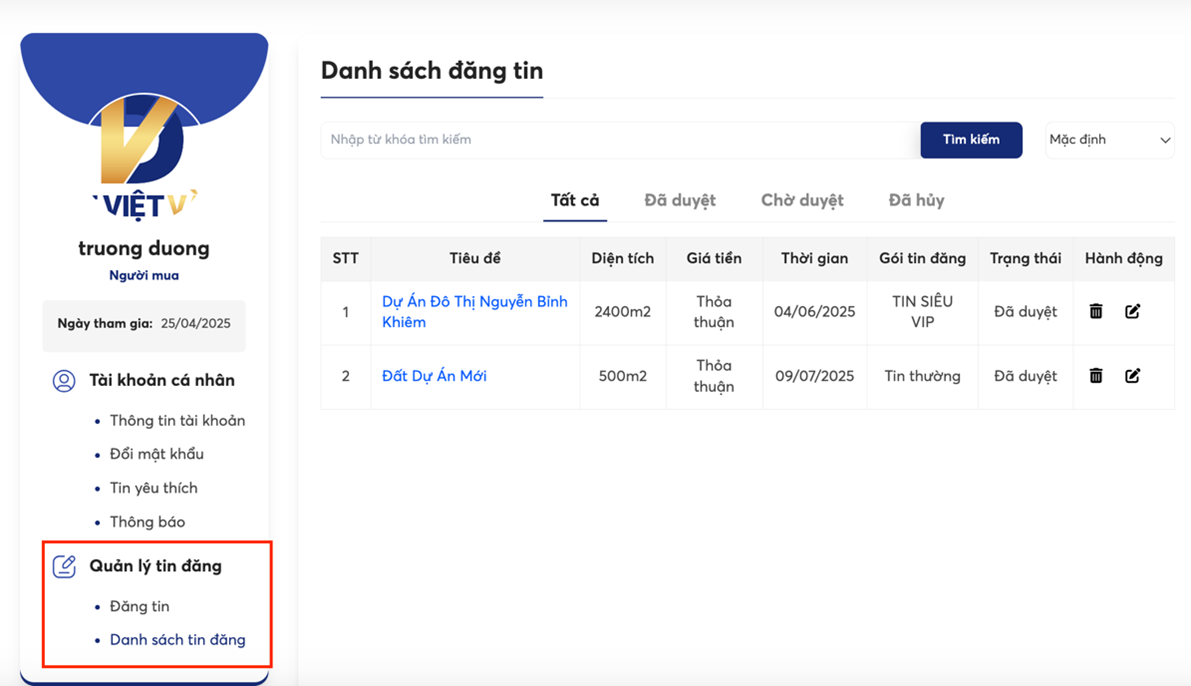The image size is (1191, 686).
Task: Click the 500m2 area cell
Action: [623, 376]
